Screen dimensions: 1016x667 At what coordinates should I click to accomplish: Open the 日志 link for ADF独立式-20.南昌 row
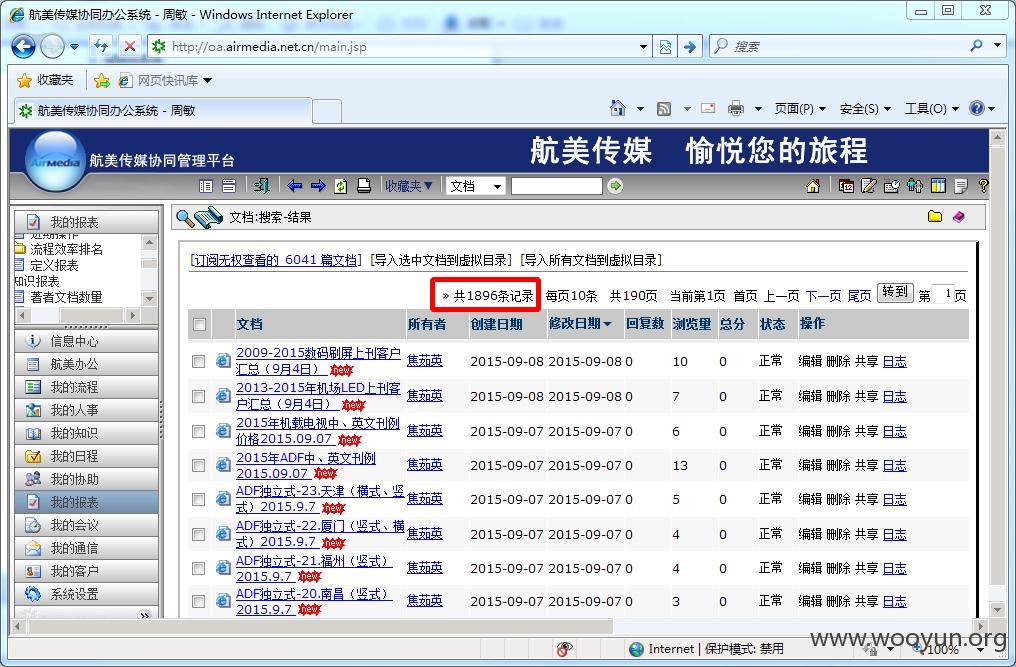click(x=894, y=602)
